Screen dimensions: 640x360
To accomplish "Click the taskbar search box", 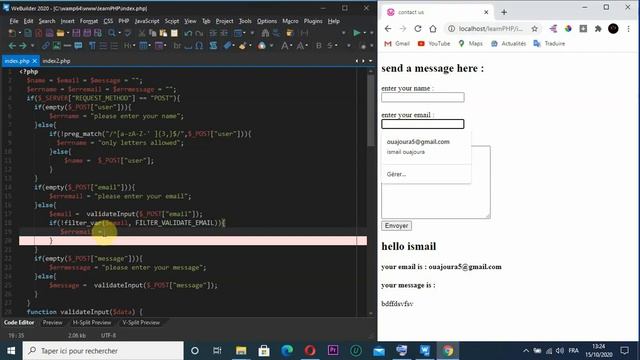I will pos(103,351).
